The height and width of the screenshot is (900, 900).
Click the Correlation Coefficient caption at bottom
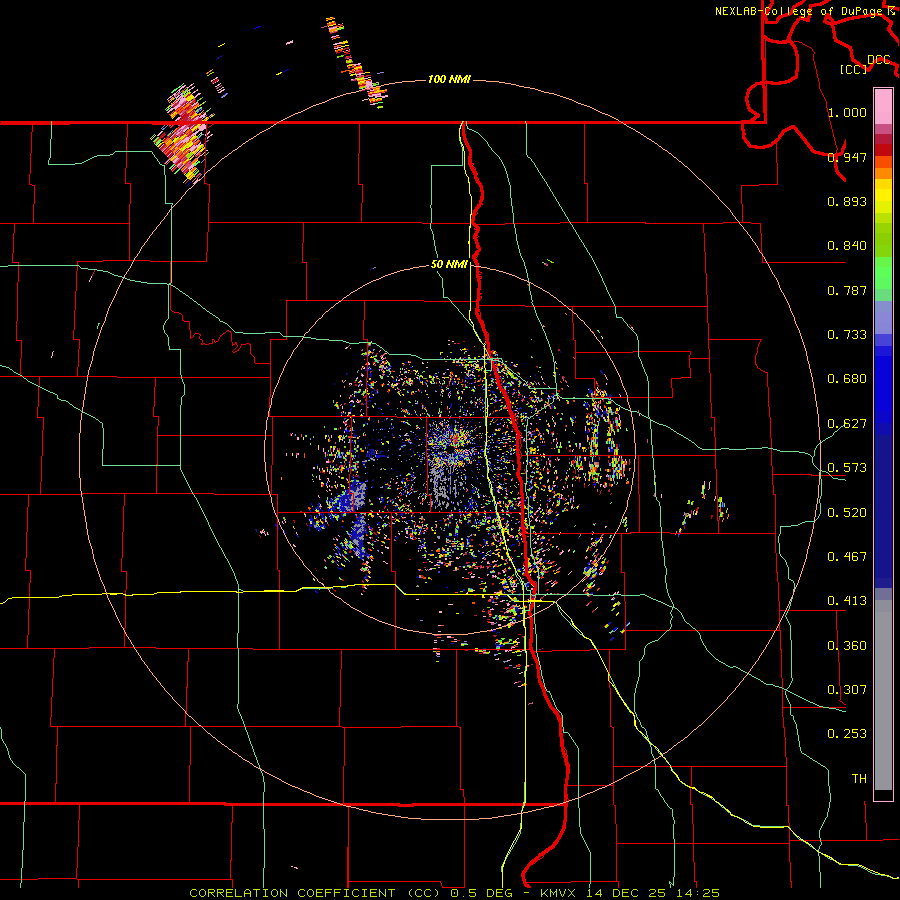(x=454, y=893)
